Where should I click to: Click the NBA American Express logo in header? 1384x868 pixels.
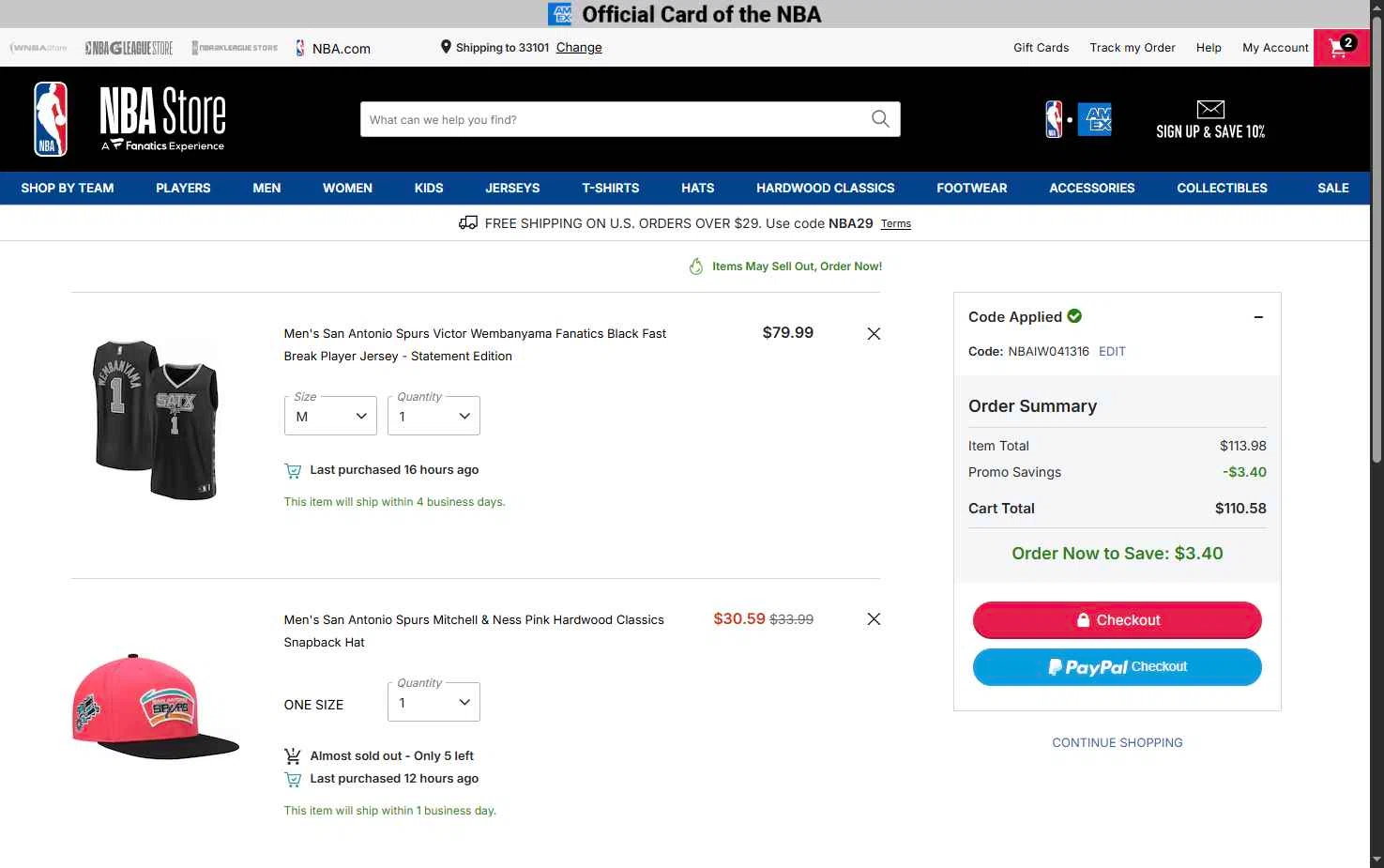coord(1078,119)
